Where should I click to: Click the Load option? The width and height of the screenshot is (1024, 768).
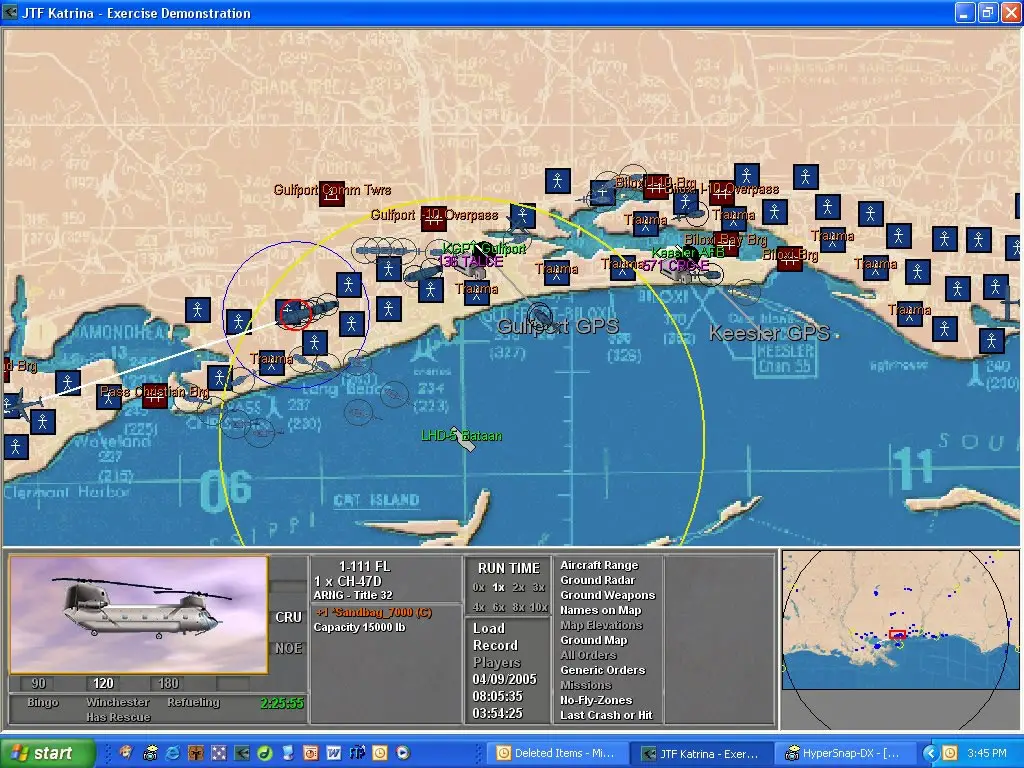489,628
